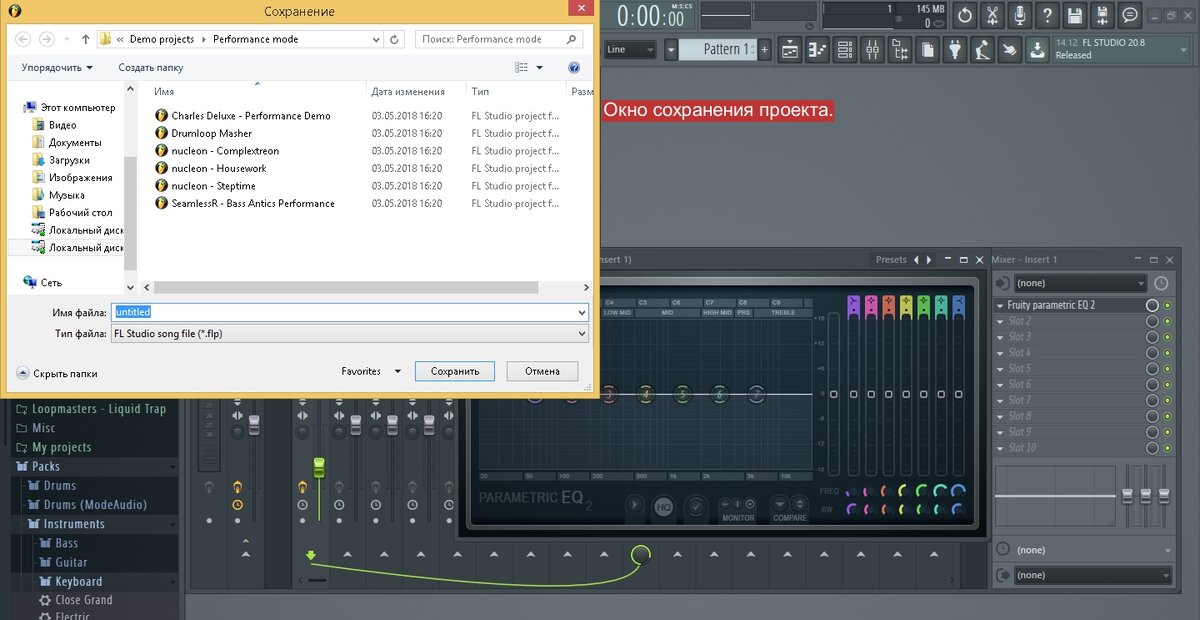
Task: Click the render to audio file icon
Action: (1102, 15)
